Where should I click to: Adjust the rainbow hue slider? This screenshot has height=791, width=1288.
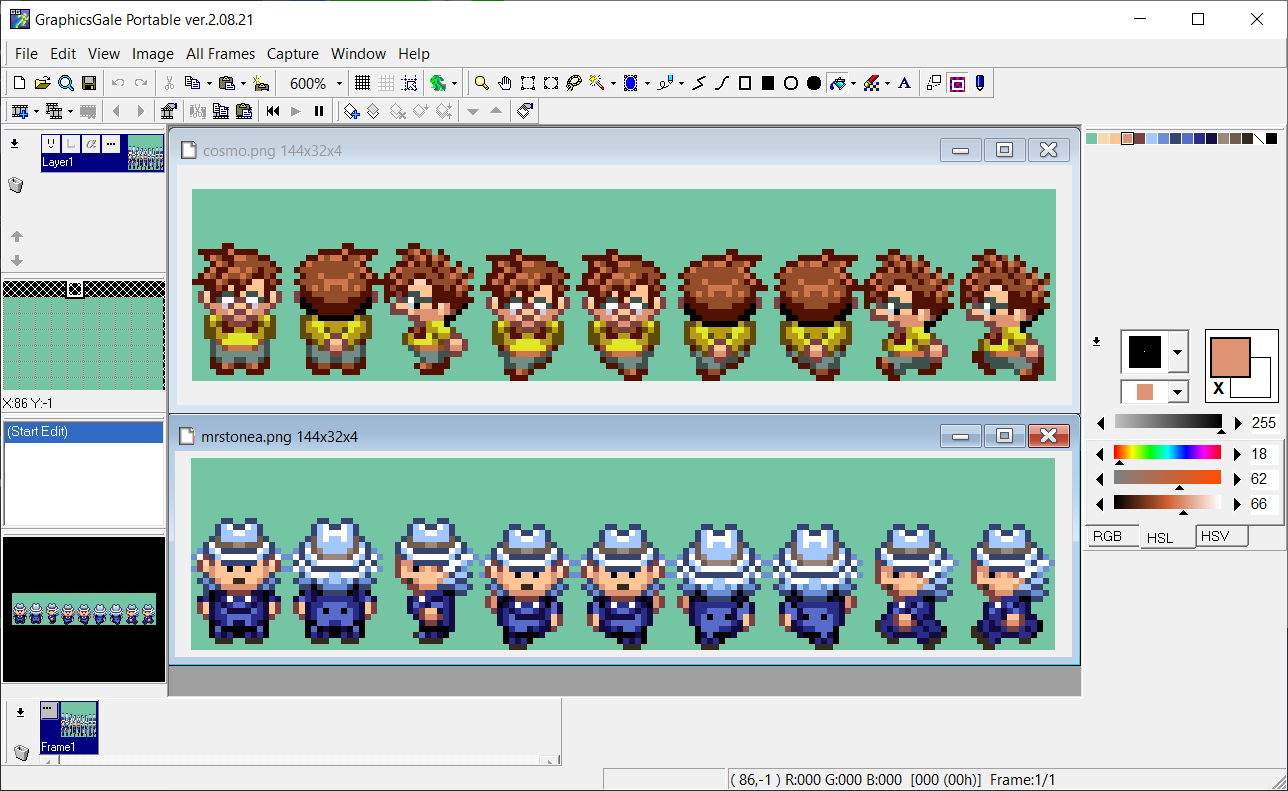click(x=1167, y=453)
